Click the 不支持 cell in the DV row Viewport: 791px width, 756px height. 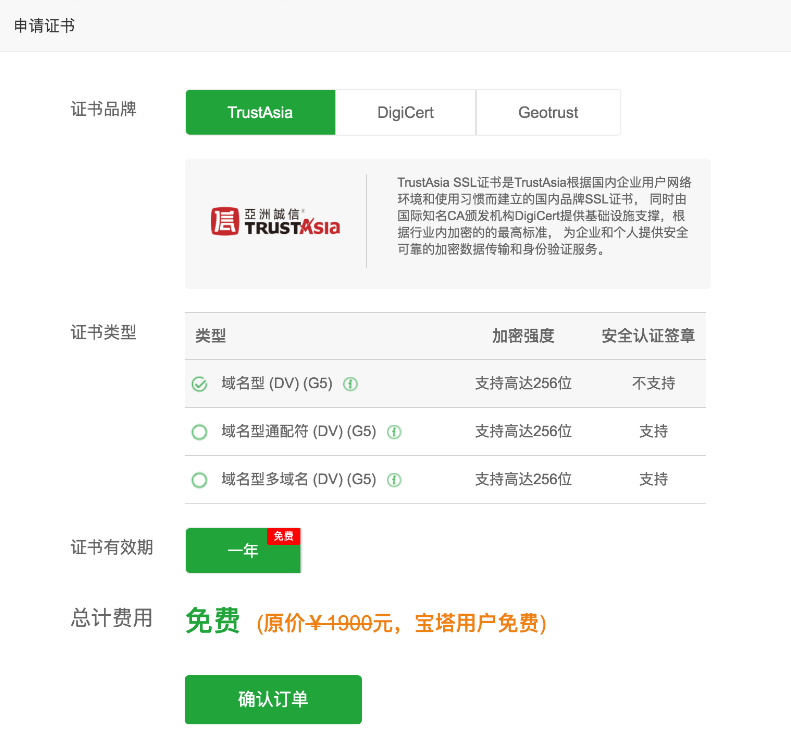pos(653,383)
